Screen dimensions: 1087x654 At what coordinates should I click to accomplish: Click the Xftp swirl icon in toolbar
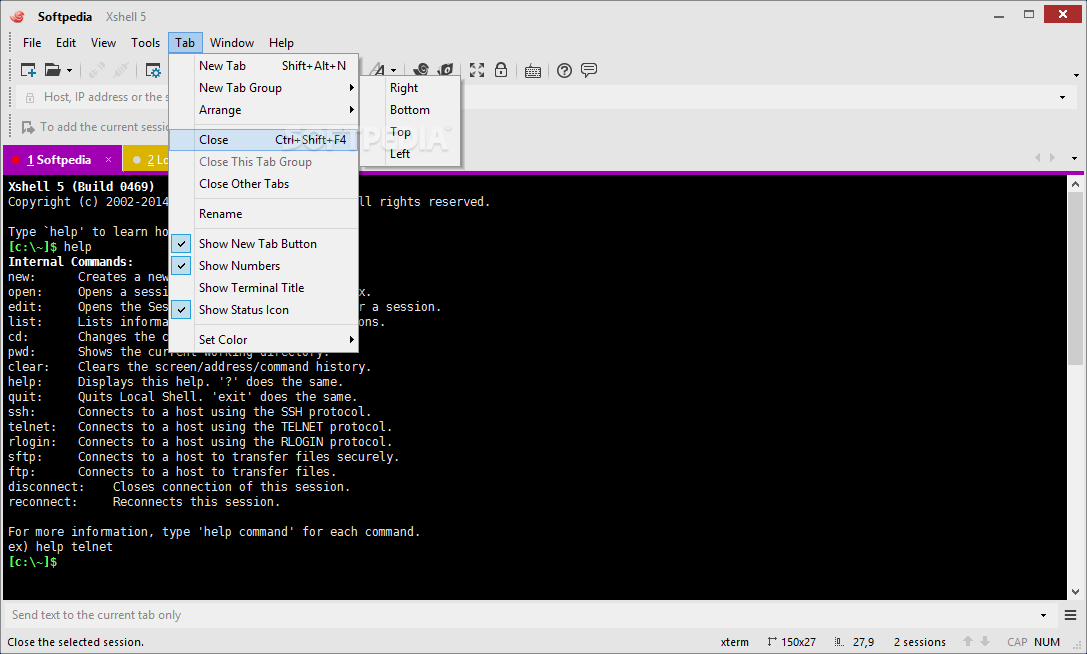pyautogui.click(x=421, y=70)
